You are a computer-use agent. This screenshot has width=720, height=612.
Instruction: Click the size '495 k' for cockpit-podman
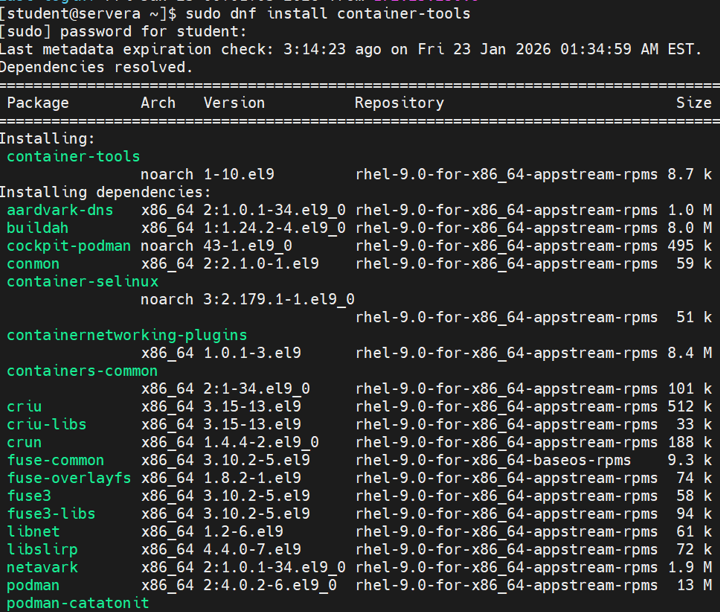coord(689,246)
